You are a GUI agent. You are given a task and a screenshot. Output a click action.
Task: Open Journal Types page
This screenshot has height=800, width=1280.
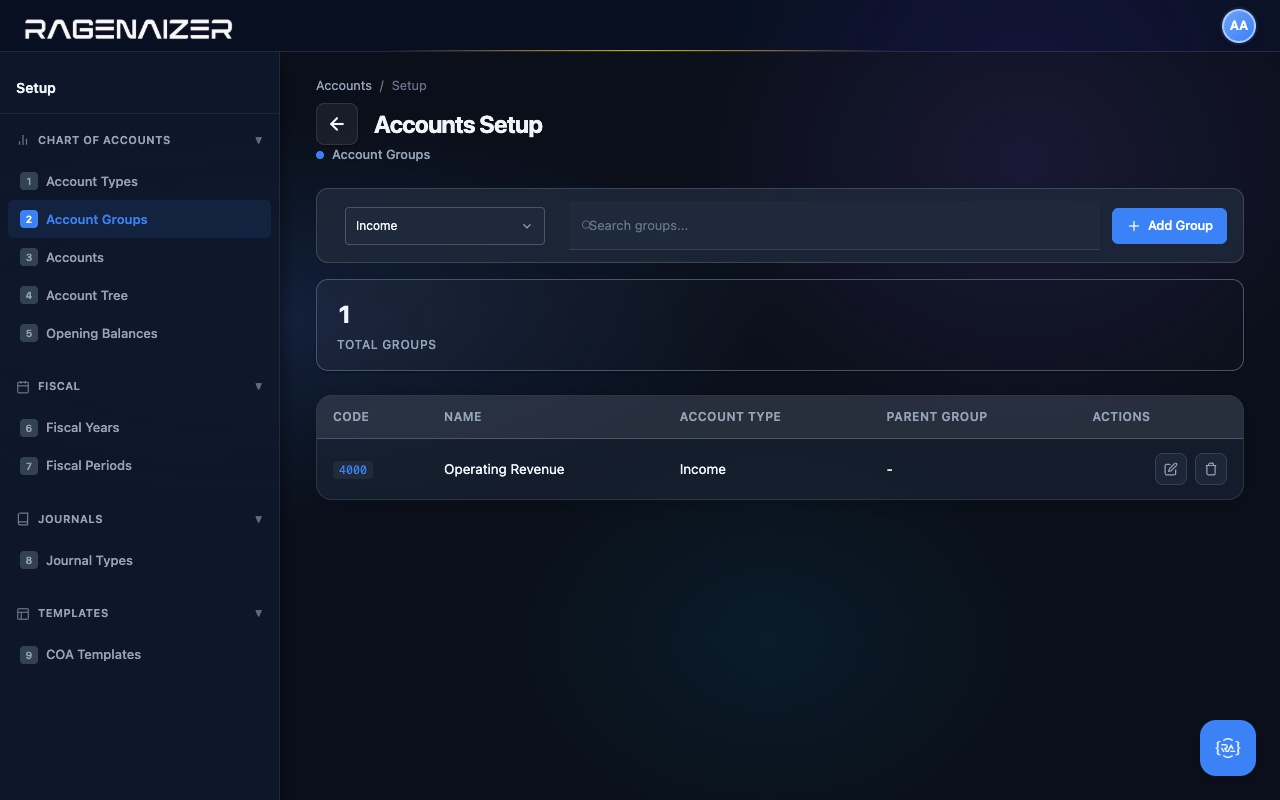tap(139, 560)
